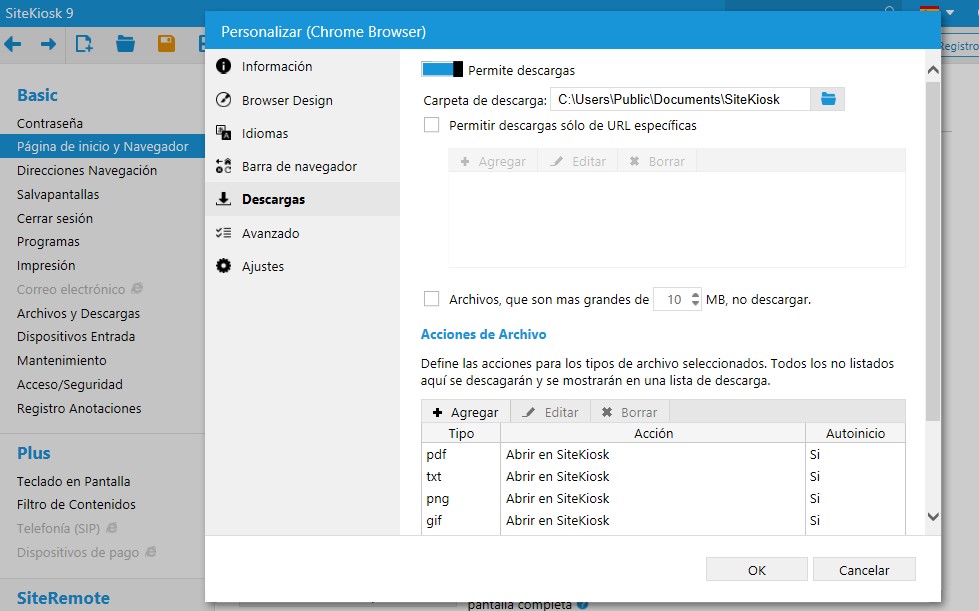Image resolution: width=979 pixels, height=611 pixels.
Task: Click OK to confirm settings
Action: pyautogui.click(x=756, y=570)
